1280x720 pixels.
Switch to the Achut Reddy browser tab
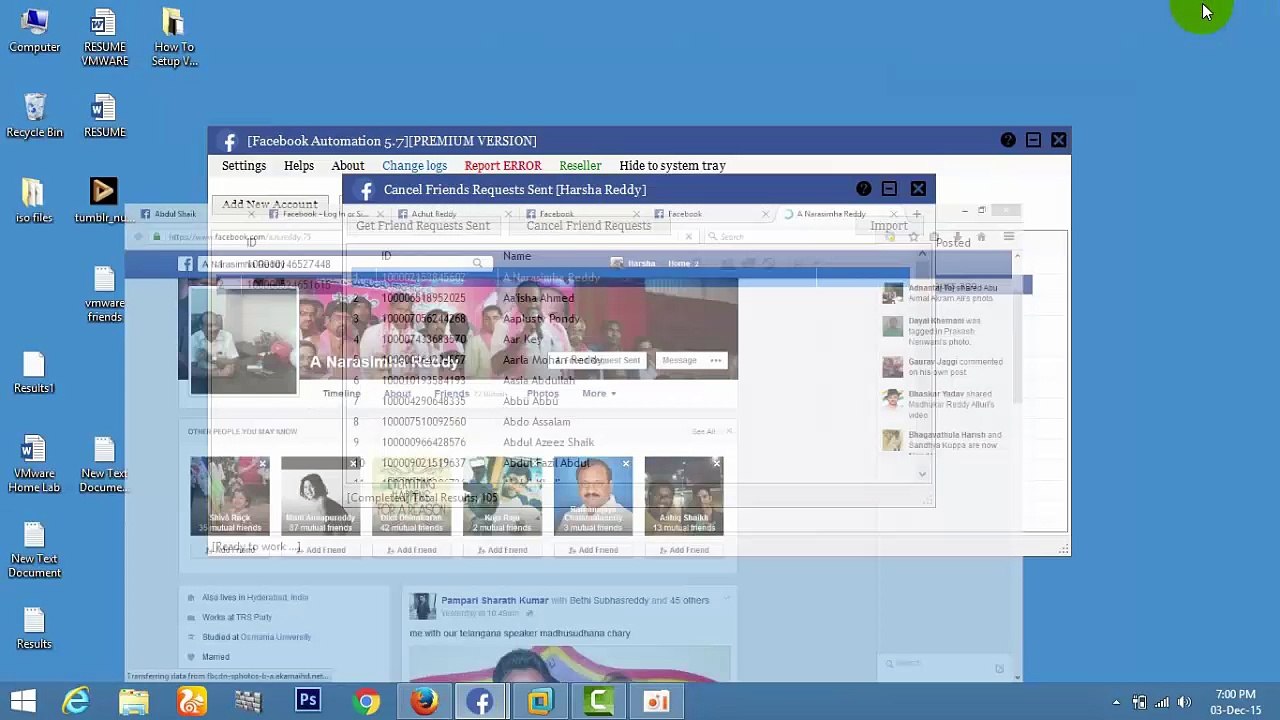(x=452, y=214)
